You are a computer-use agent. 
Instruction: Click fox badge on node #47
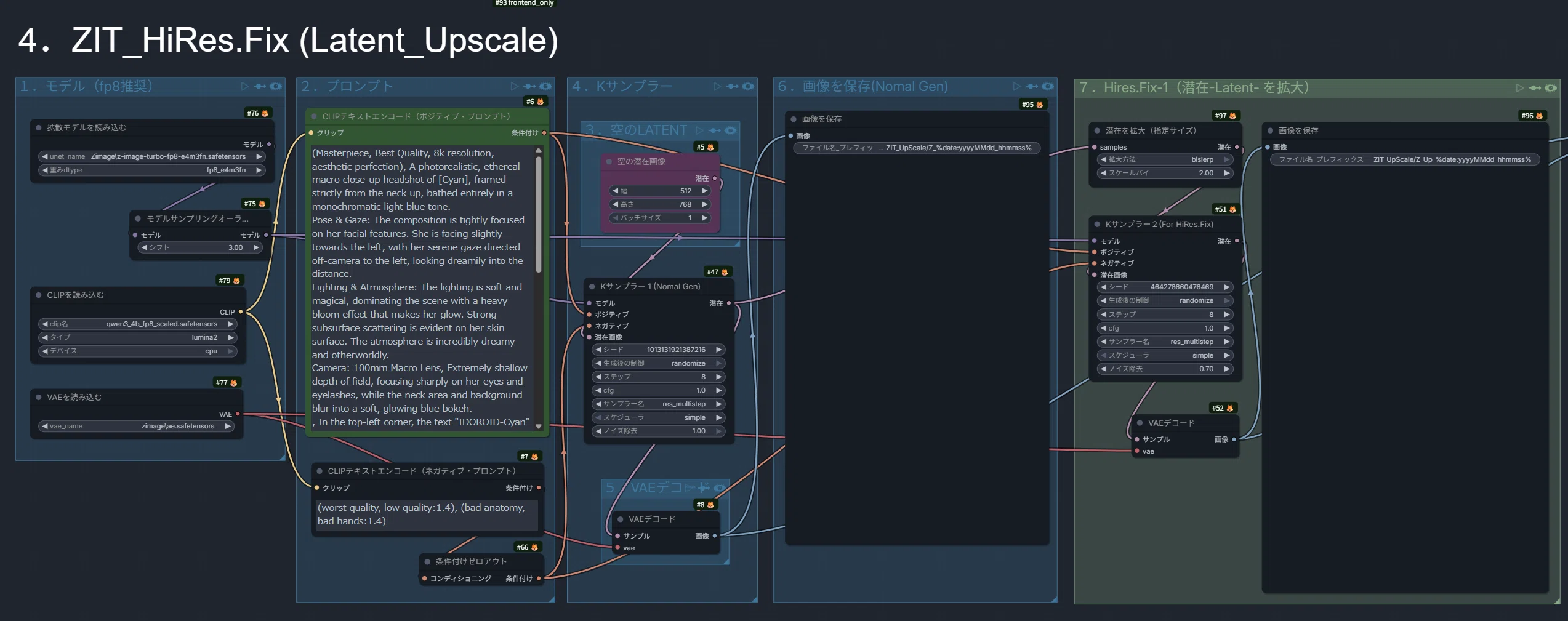coord(725,272)
